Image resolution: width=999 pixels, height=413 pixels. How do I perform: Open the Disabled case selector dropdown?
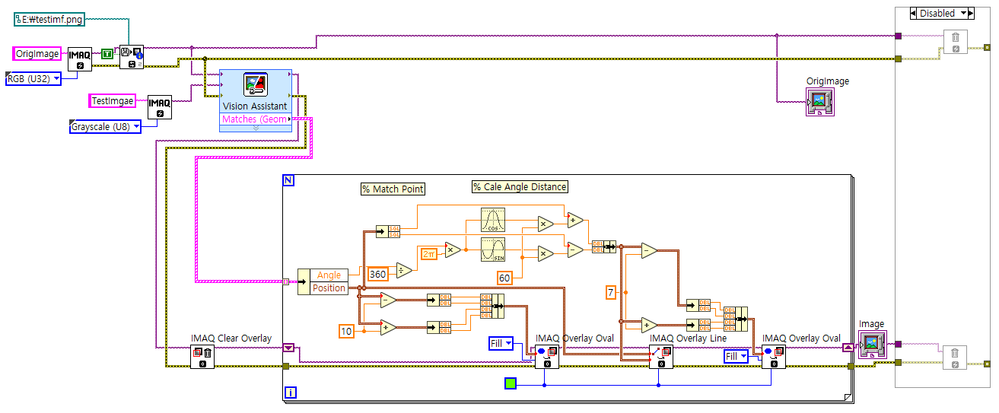(x=937, y=13)
